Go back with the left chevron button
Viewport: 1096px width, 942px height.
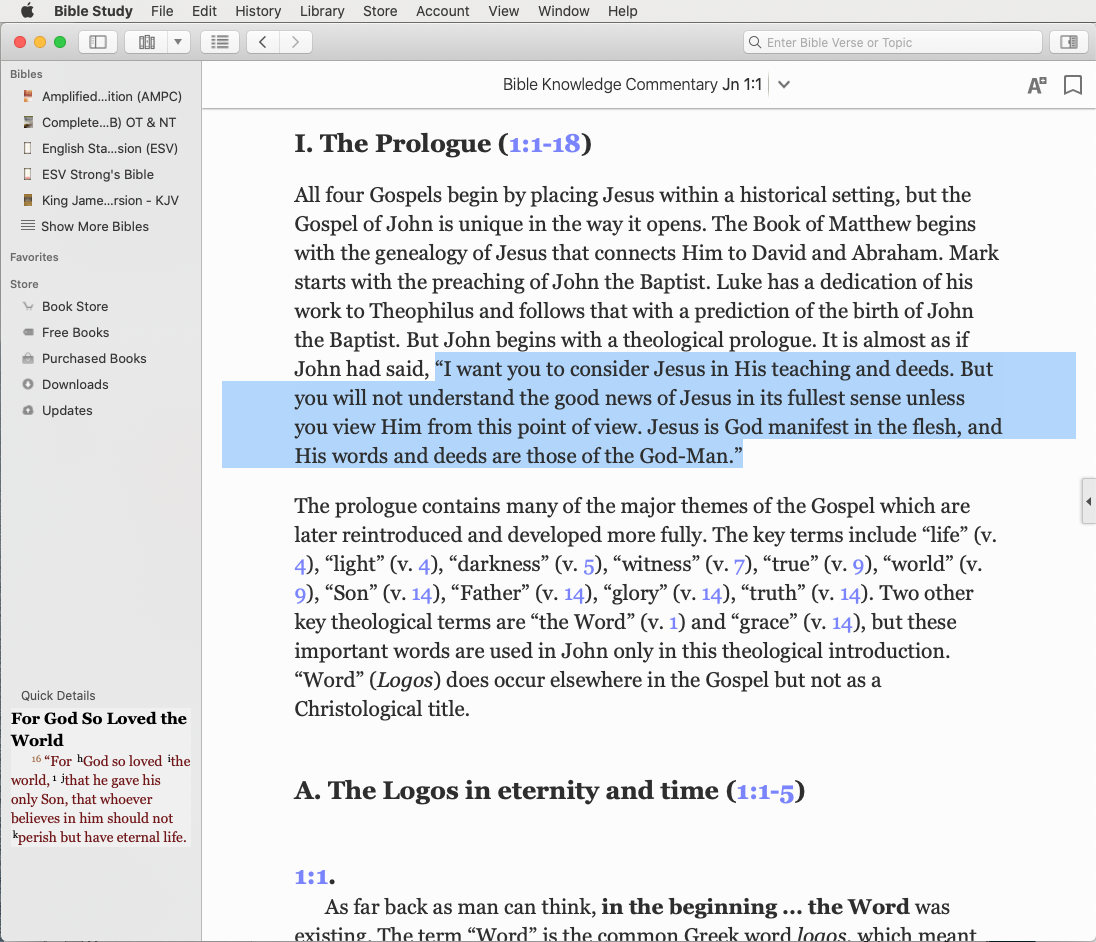tap(262, 42)
